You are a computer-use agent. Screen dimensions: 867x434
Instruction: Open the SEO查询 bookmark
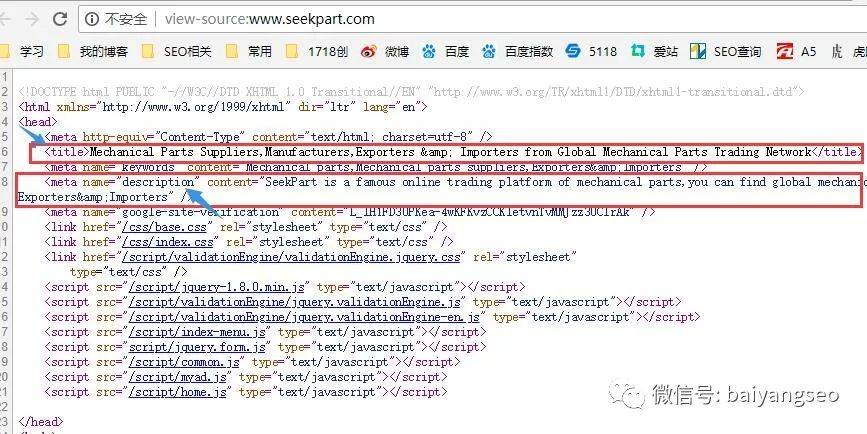(x=725, y=52)
